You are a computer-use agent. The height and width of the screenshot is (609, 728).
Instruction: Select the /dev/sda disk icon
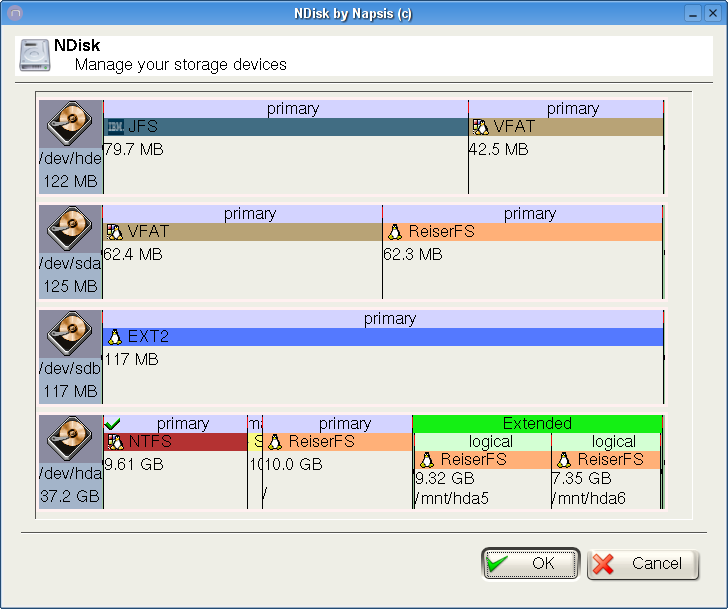[x=71, y=228]
